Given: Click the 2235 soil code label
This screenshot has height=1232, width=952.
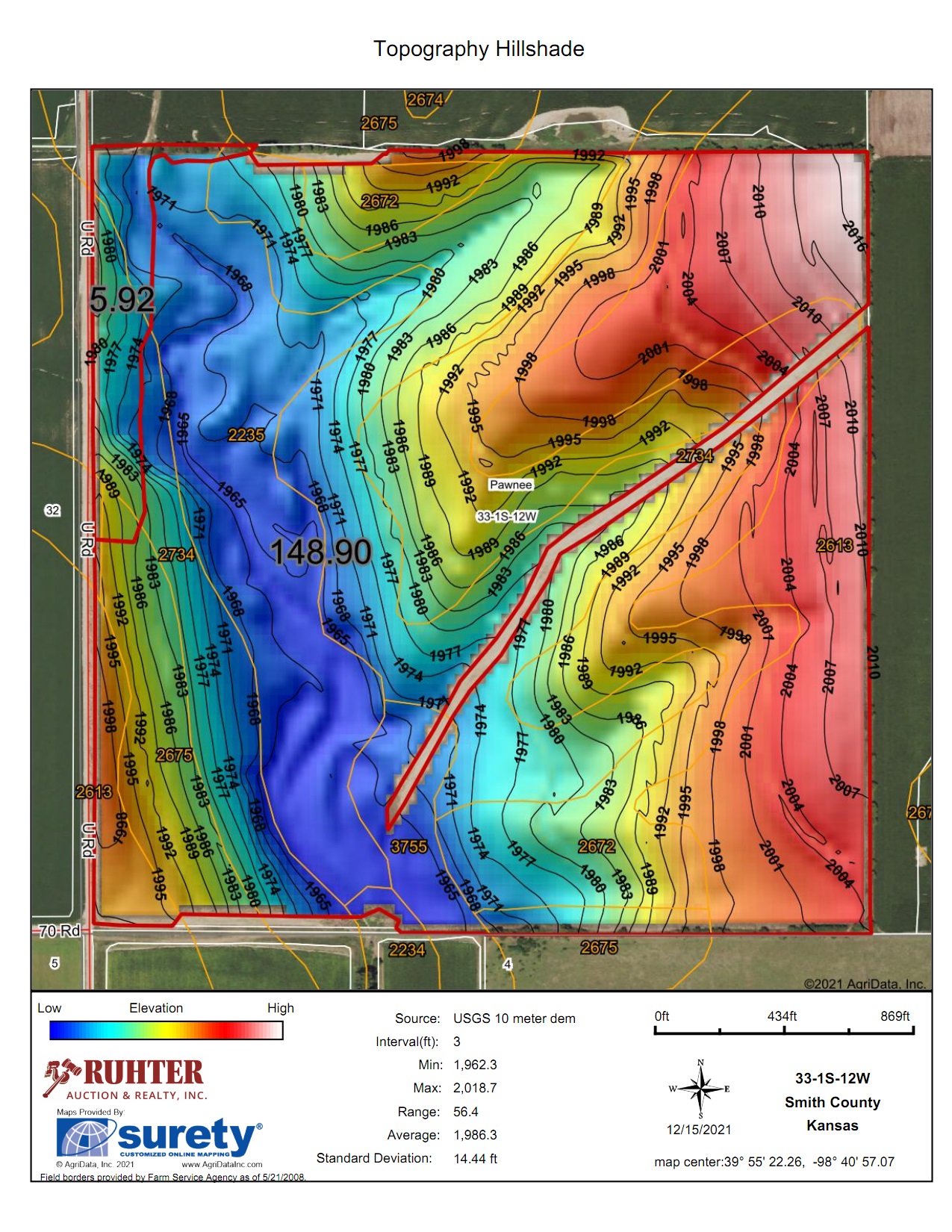Looking at the screenshot, I should point(246,435).
